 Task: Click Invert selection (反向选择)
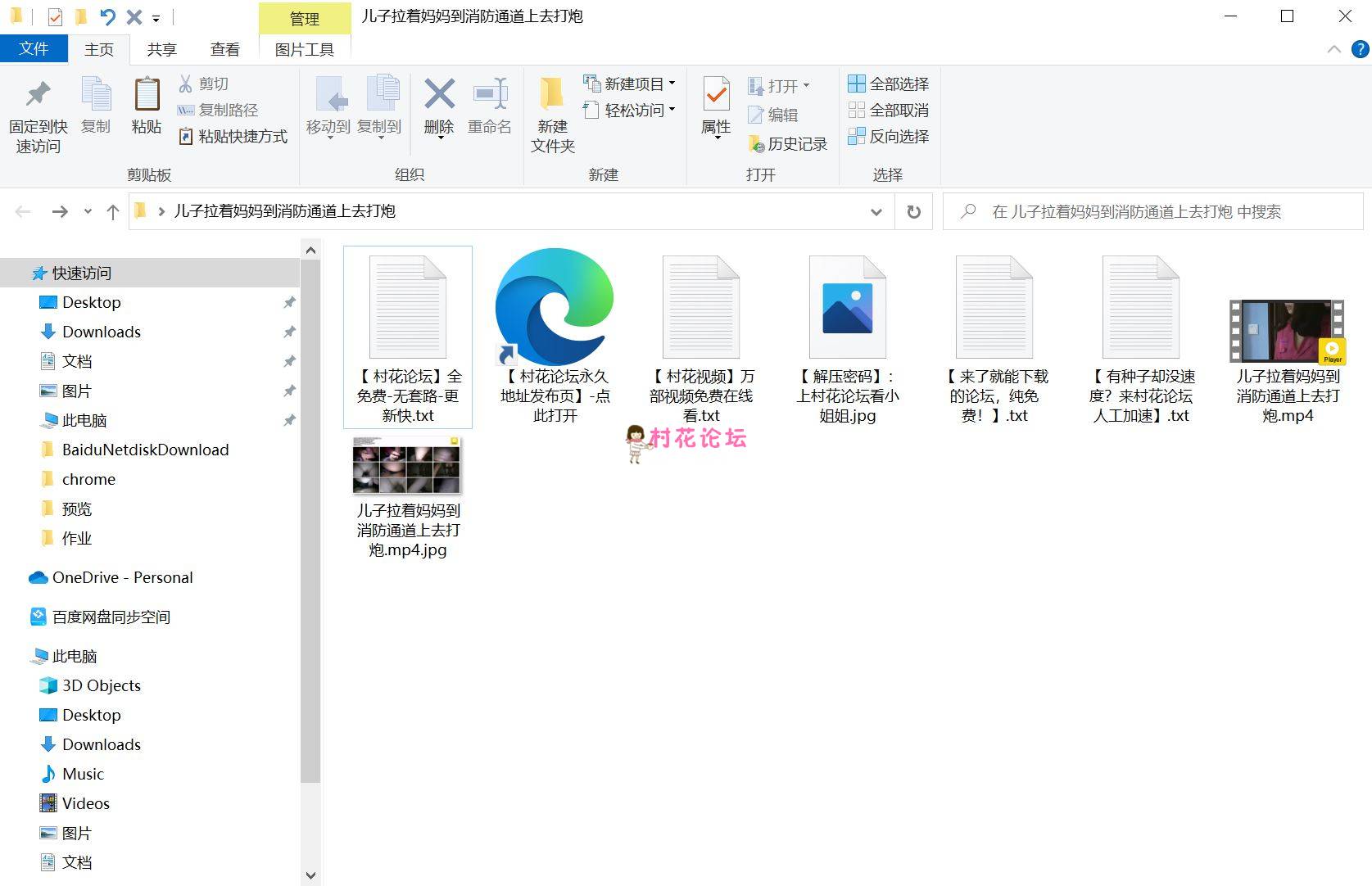889,136
